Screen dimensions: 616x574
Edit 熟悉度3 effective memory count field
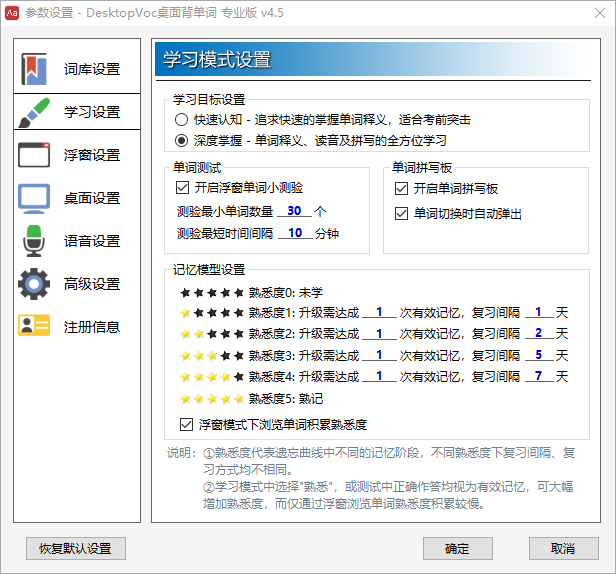[379, 355]
